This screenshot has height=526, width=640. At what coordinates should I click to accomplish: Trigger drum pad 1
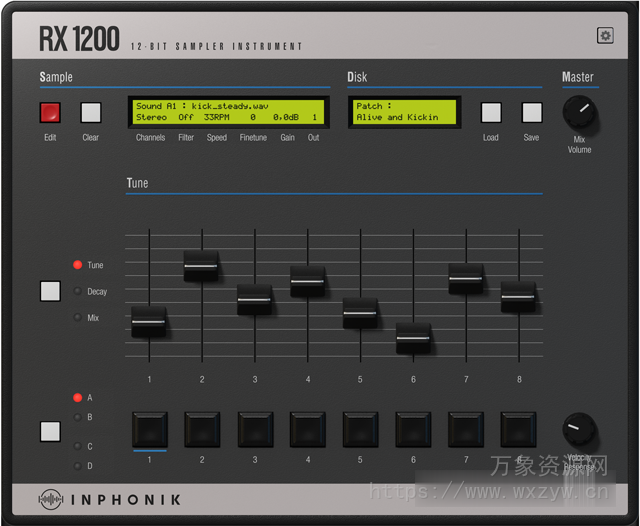click(149, 430)
